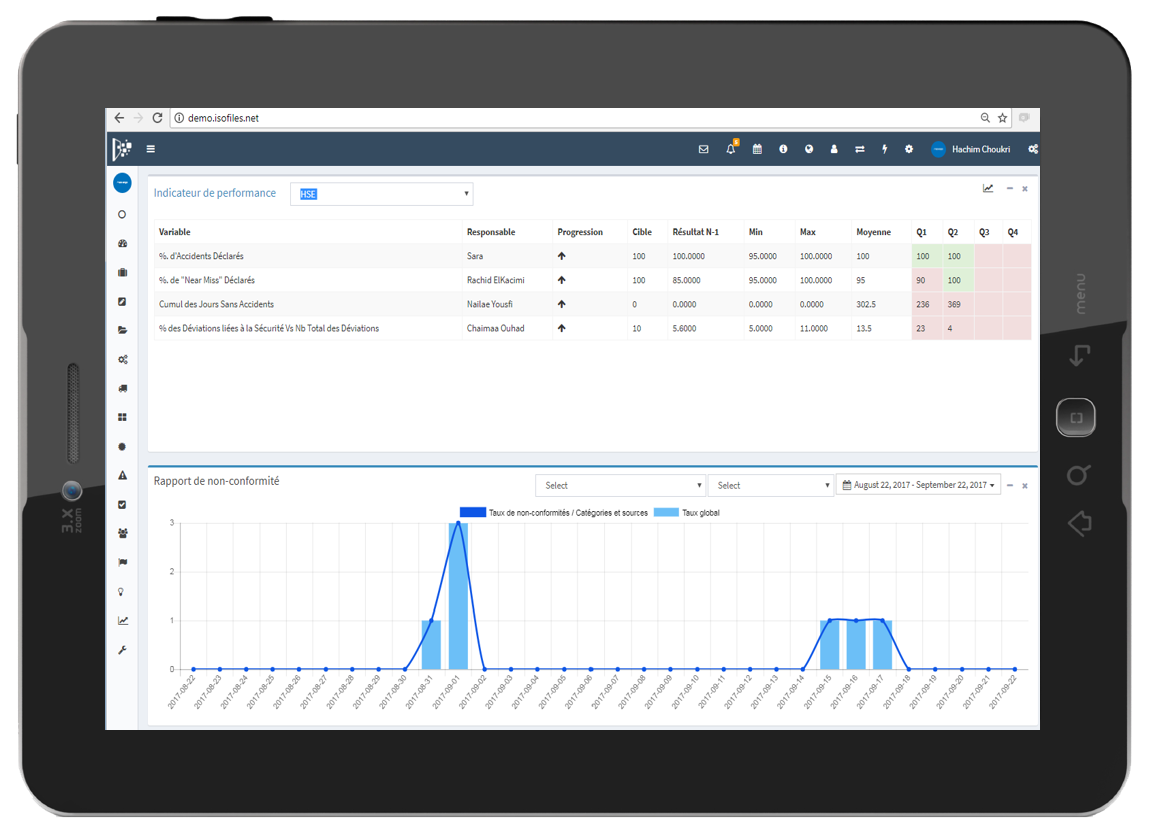Open the line chart icon in sidebar
The height and width of the screenshot is (832, 1149).
(122, 620)
